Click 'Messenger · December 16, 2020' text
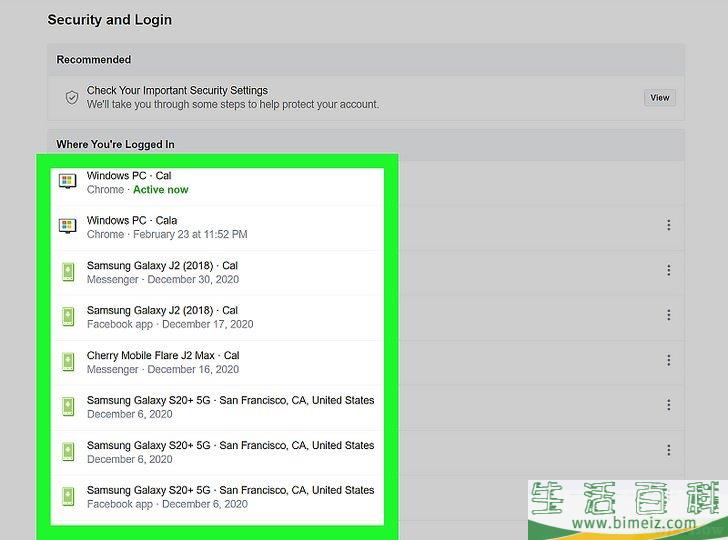 coord(163,369)
